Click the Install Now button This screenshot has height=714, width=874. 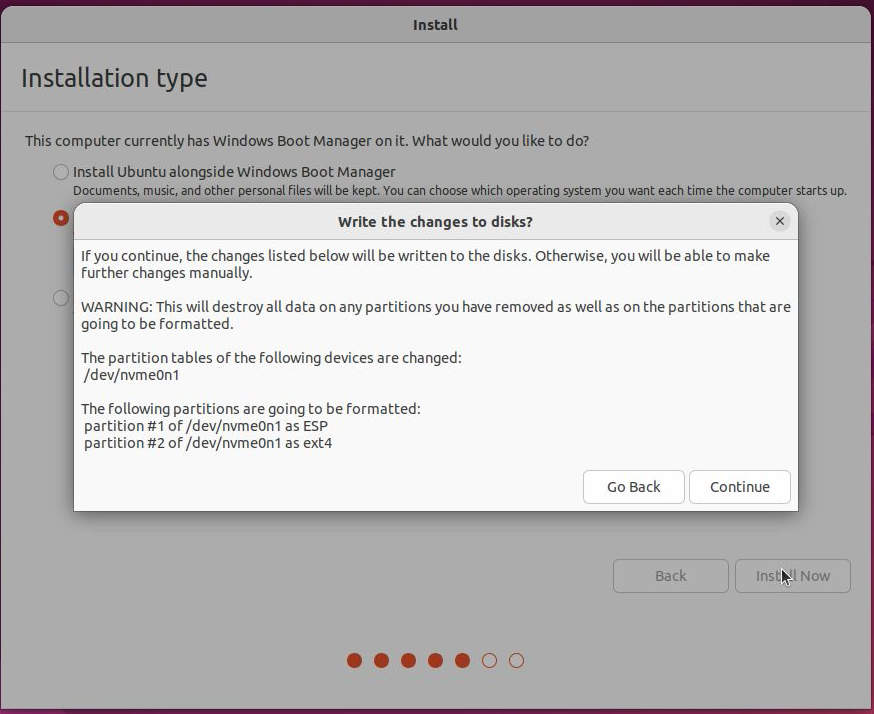click(x=792, y=576)
